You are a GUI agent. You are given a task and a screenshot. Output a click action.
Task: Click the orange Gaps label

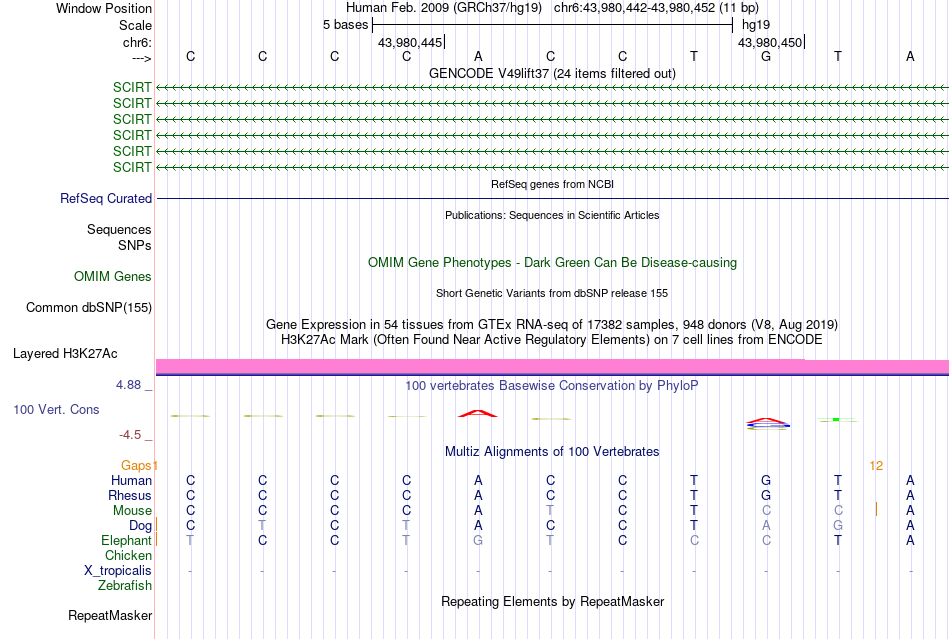pos(136,465)
